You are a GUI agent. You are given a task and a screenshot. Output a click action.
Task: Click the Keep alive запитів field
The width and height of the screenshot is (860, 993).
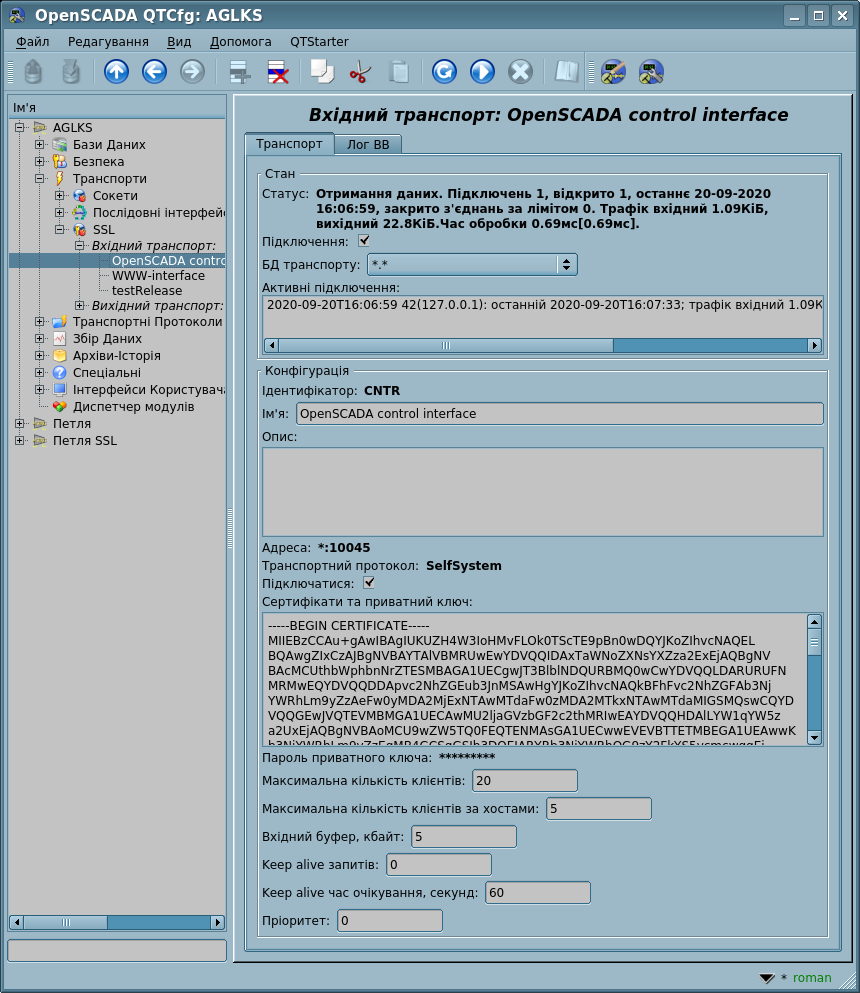[x=439, y=864]
